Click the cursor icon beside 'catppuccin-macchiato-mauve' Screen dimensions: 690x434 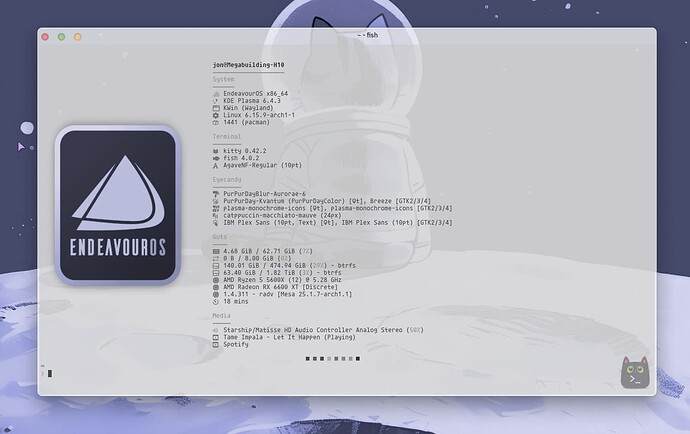tap(216, 216)
